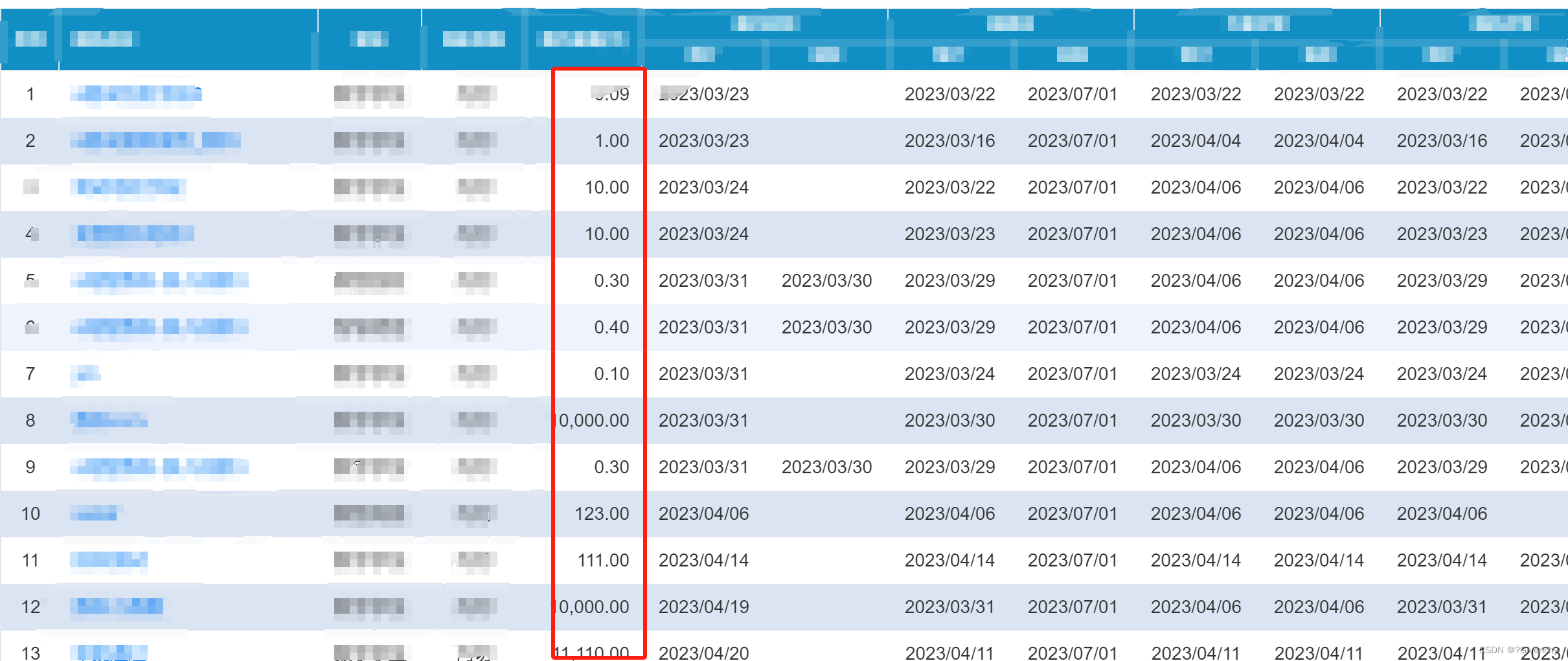Click 2023/07/01 in row 9

[1073, 467]
